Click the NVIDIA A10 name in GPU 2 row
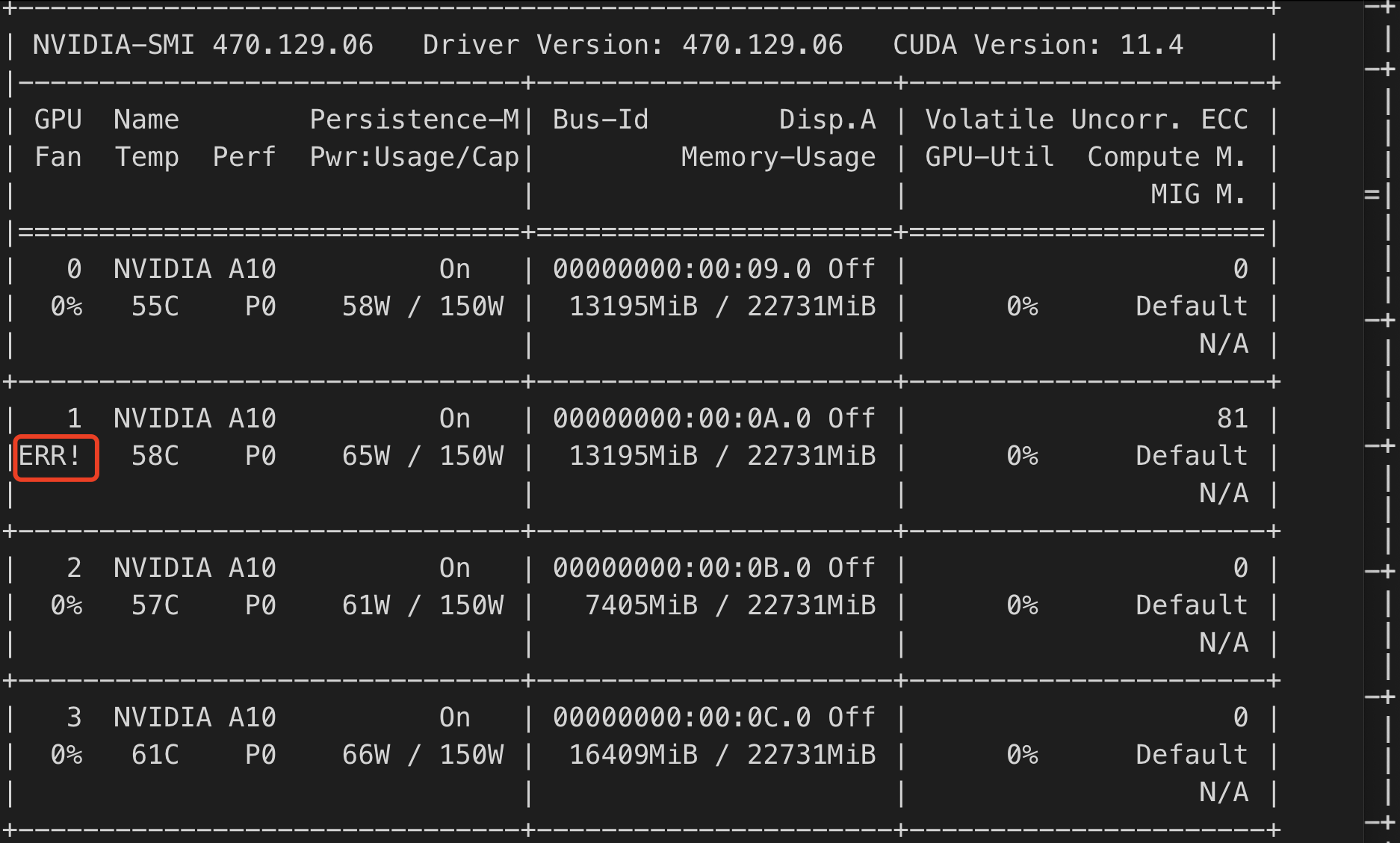1400x843 pixels. point(195,568)
